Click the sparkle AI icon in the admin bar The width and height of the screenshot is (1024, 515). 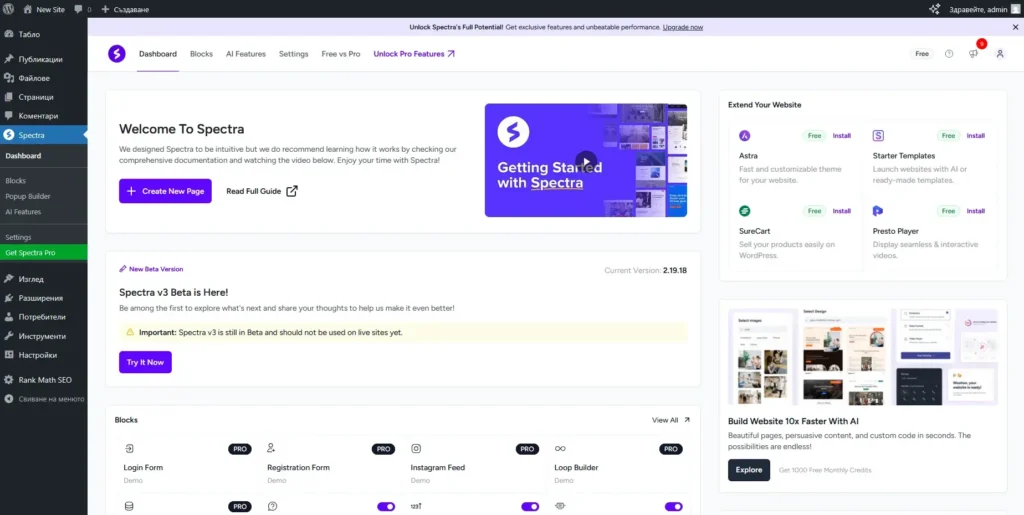point(935,9)
